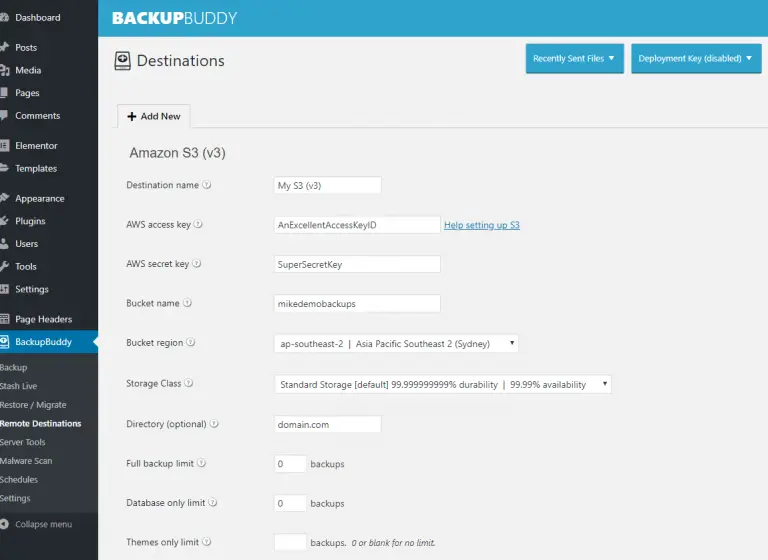
Task: Click the Collapse menu arrow icon
Action: [4, 524]
